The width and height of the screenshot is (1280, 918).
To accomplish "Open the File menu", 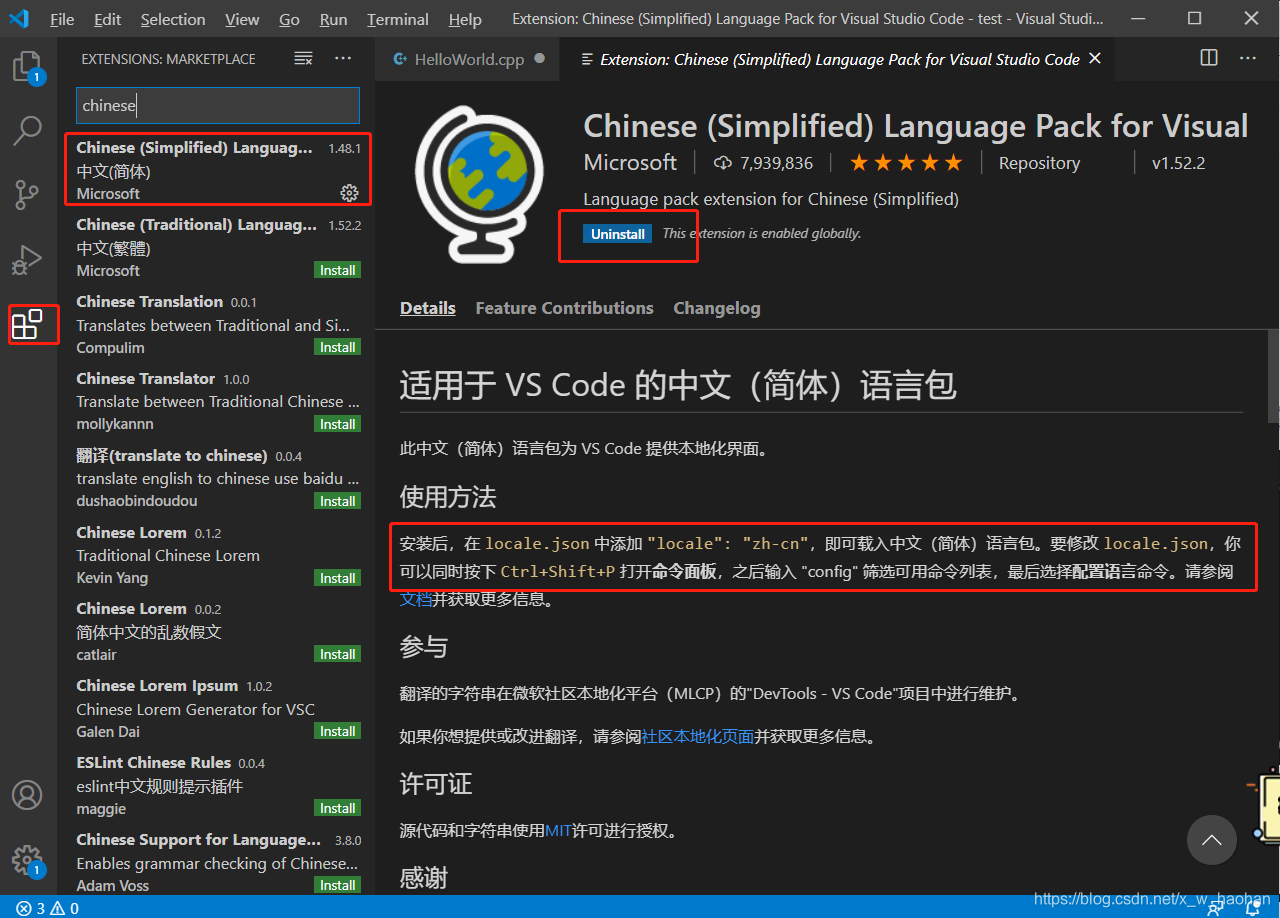I will point(62,19).
